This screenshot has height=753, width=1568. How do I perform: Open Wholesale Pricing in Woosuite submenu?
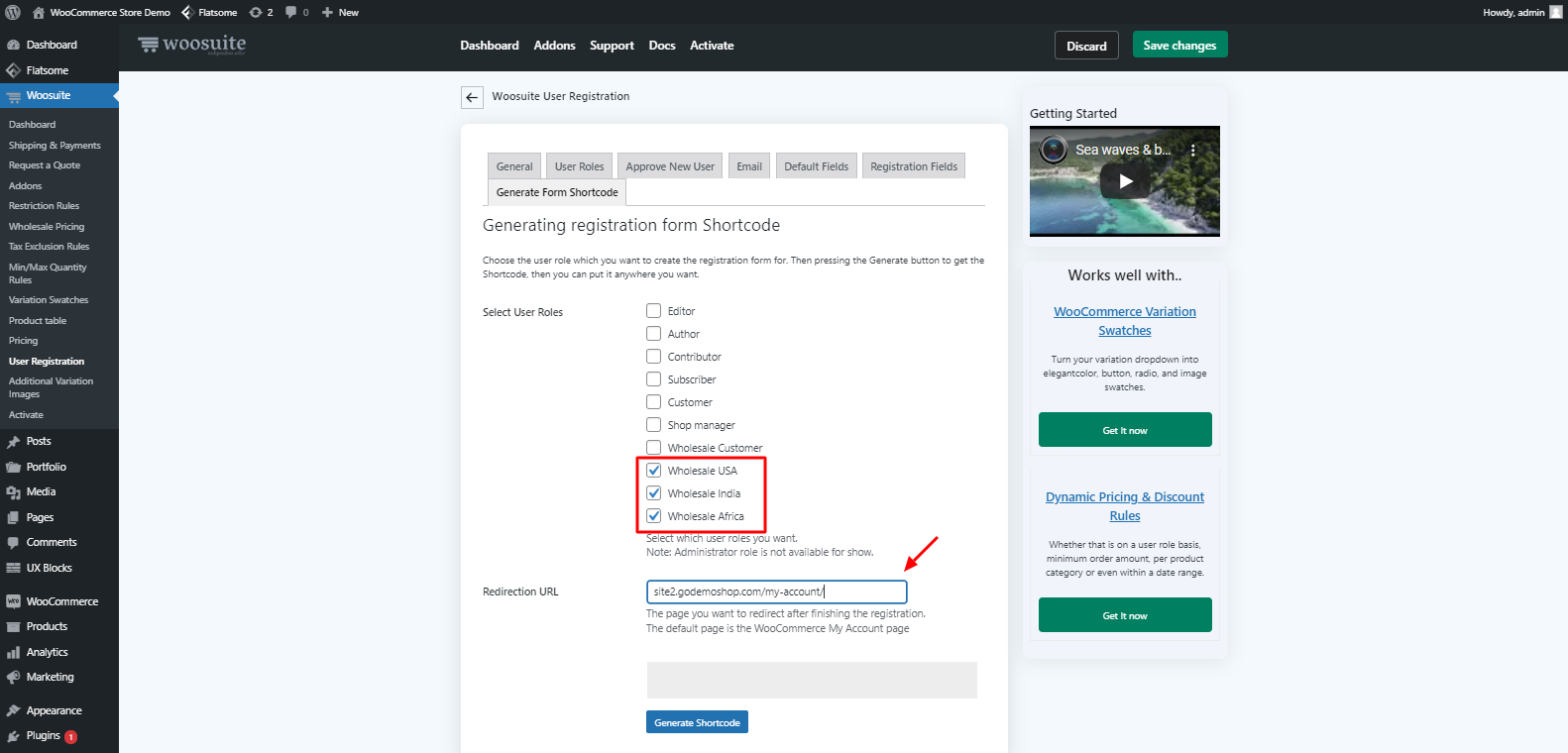pyautogui.click(x=47, y=227)
